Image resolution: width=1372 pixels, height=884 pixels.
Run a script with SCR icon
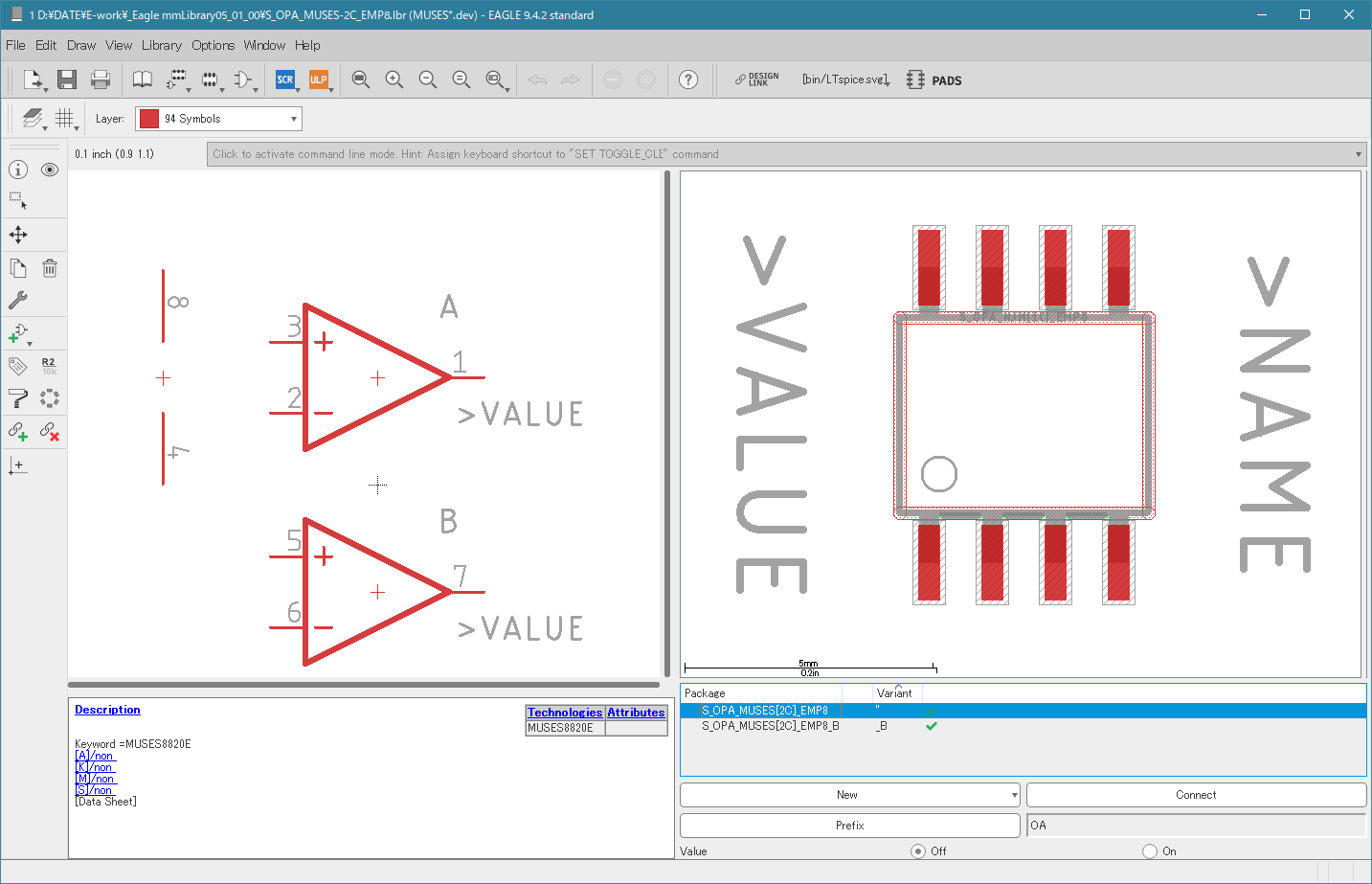(285, 79)
